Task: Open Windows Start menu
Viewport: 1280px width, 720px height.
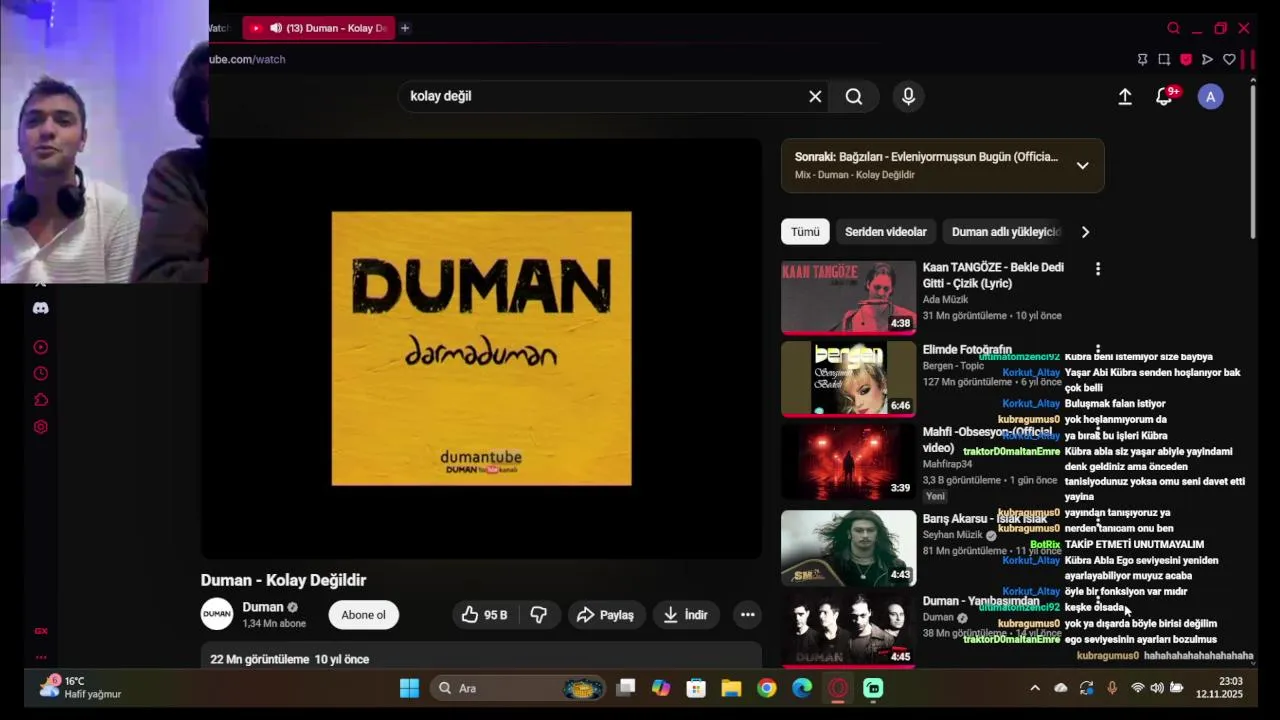Action: 409,688
